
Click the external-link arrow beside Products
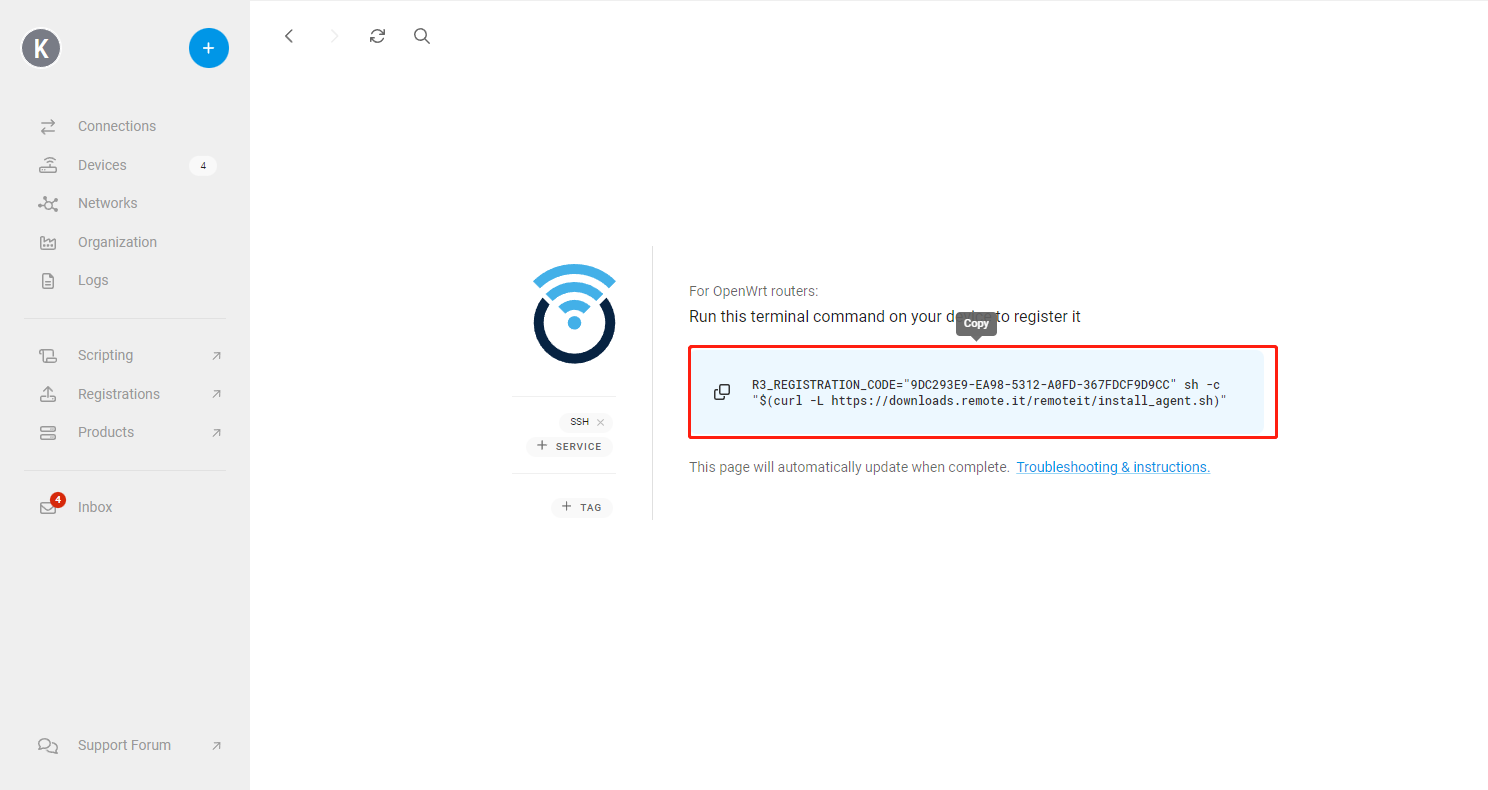217,433
